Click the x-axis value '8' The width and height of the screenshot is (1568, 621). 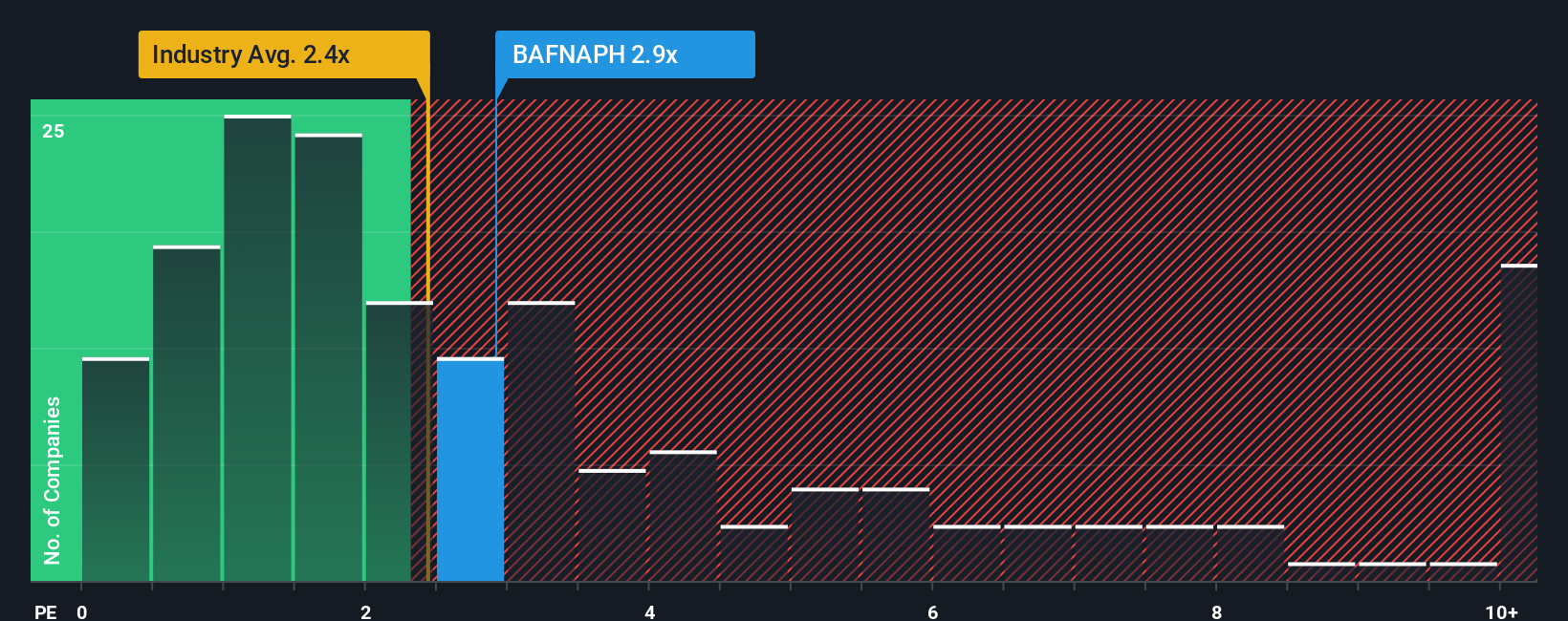point(1216,611)
